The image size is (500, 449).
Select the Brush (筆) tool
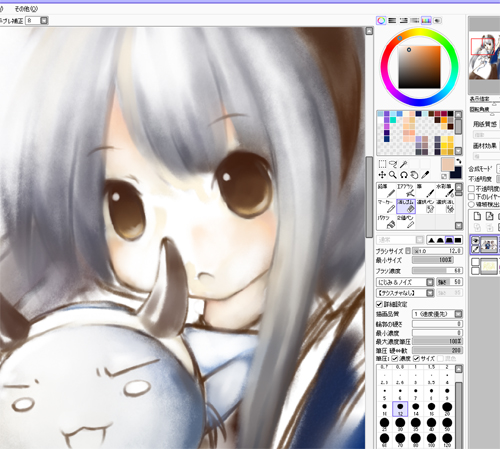point(425,190)
